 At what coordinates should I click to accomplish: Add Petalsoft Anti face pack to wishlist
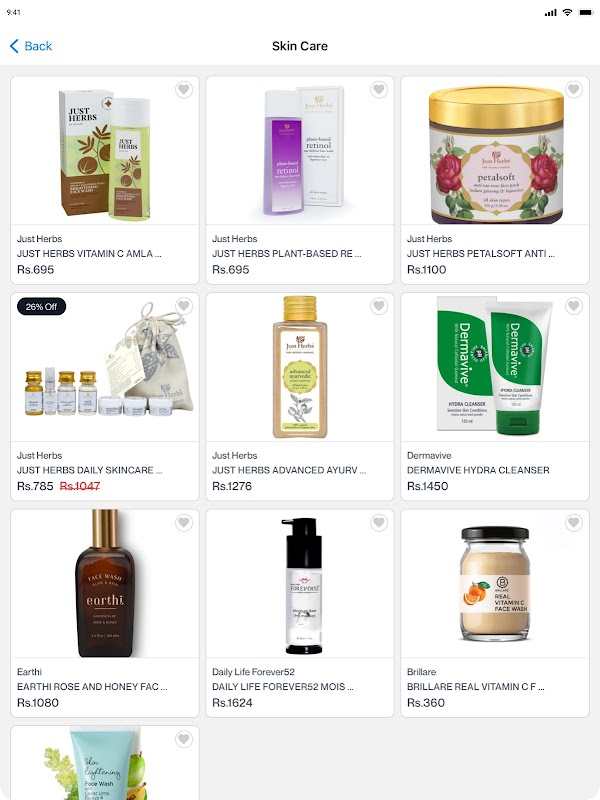(x=573, y=89)
